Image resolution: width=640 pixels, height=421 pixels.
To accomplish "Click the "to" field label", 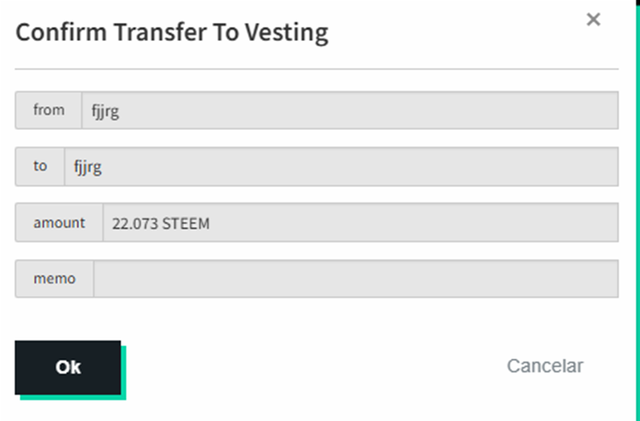I will (x=40, y=166).
